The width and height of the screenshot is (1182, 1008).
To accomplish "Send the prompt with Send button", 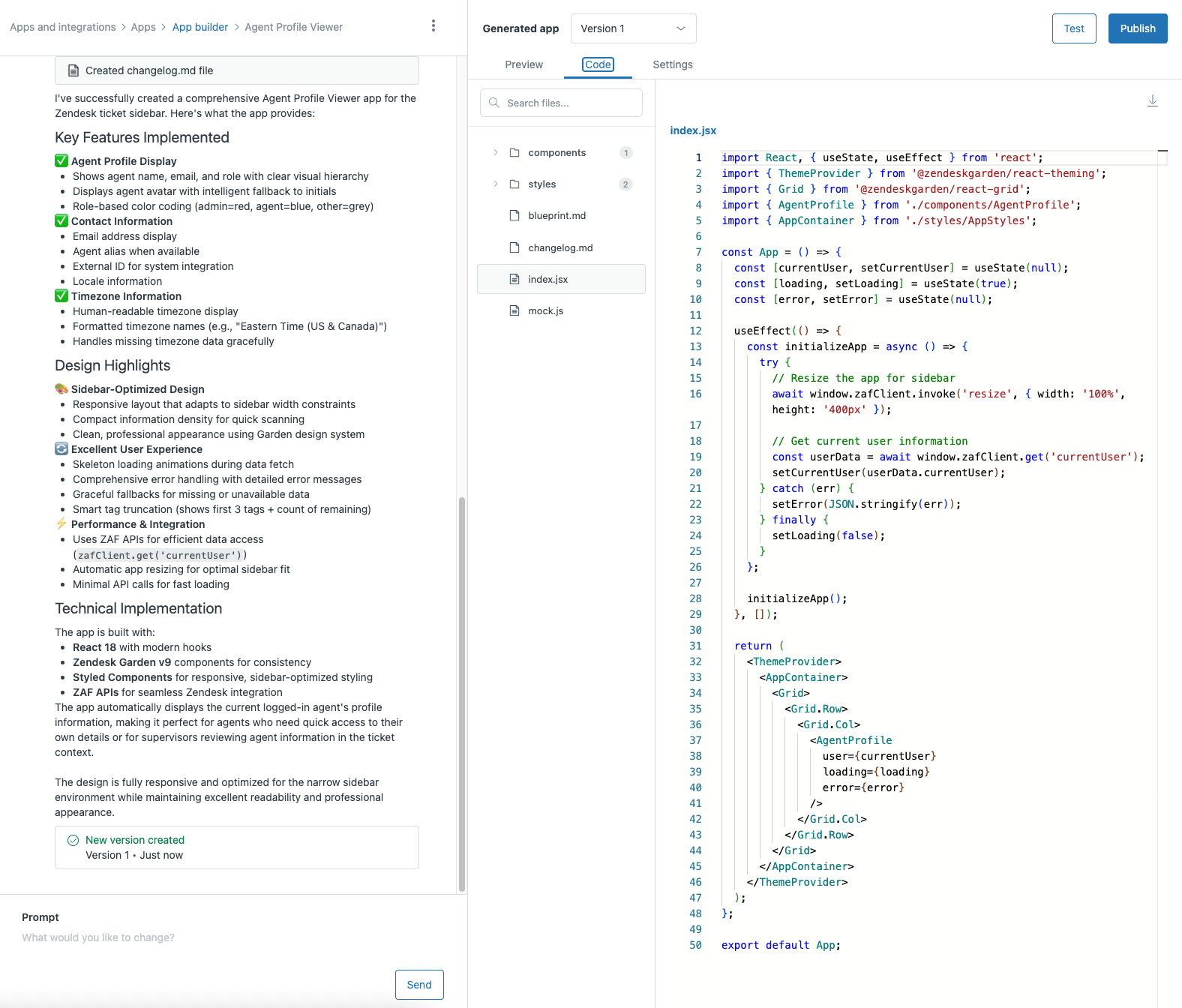I will (x=419, y=985).
